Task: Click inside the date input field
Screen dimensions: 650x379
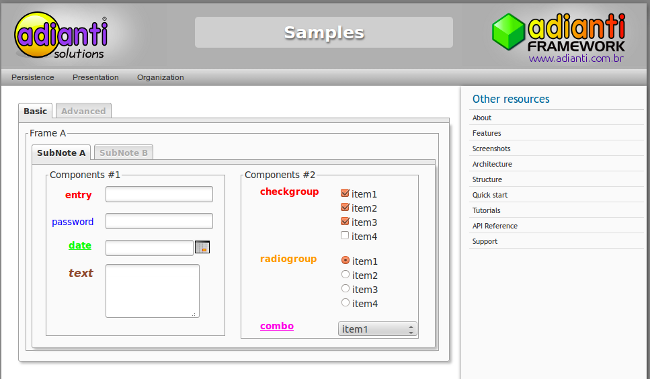Action: [x=149, y=248]
